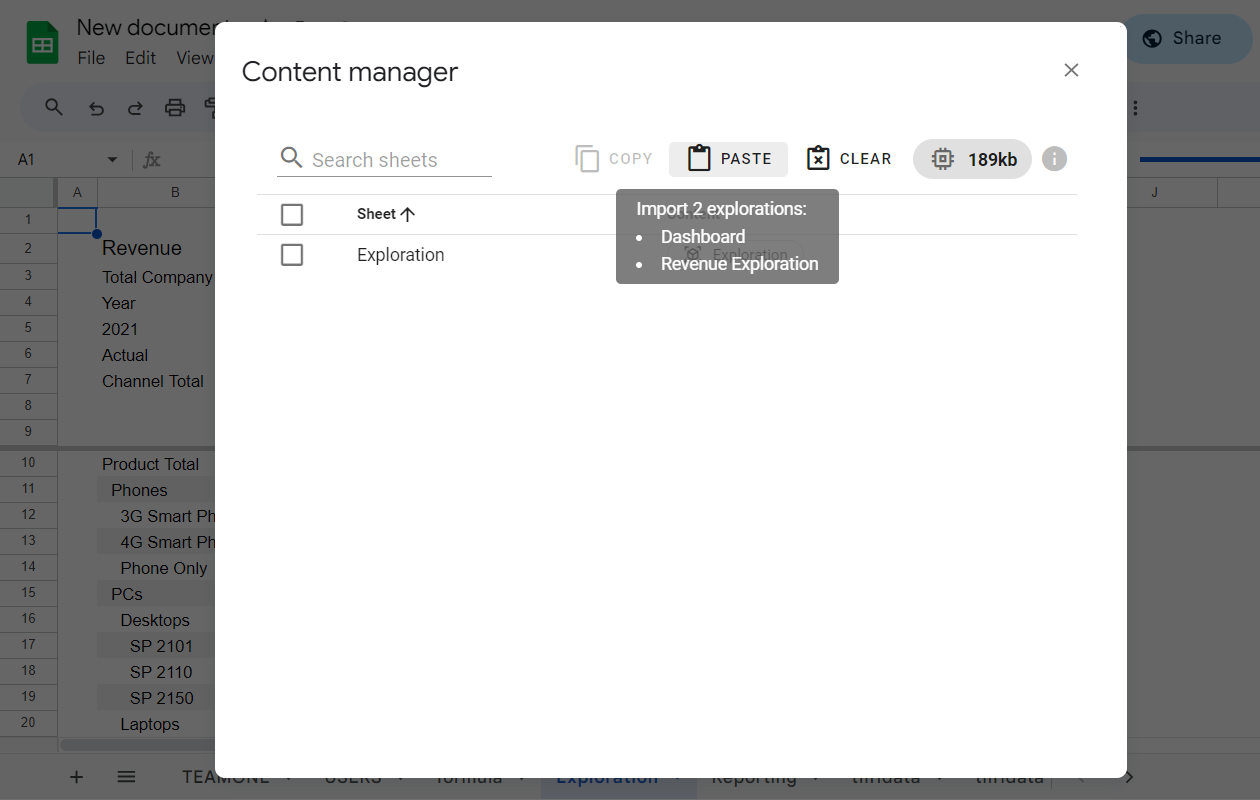
Task: Select column A header
Action: pyautogui.click(x=77, y=192)
